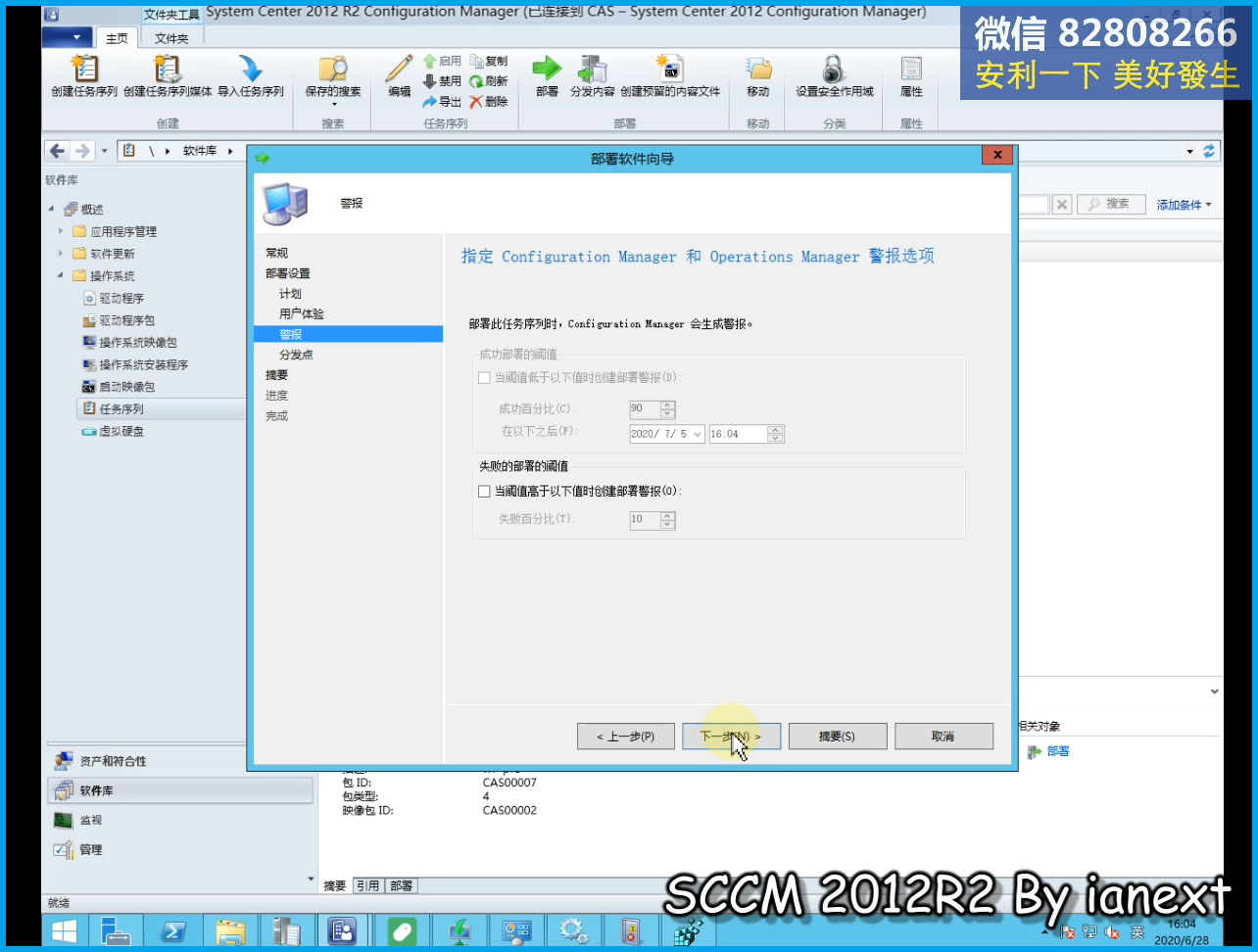Select 驱动程序包 in the tree
This screenshot has height=952, width=1258.
point(120,320)
